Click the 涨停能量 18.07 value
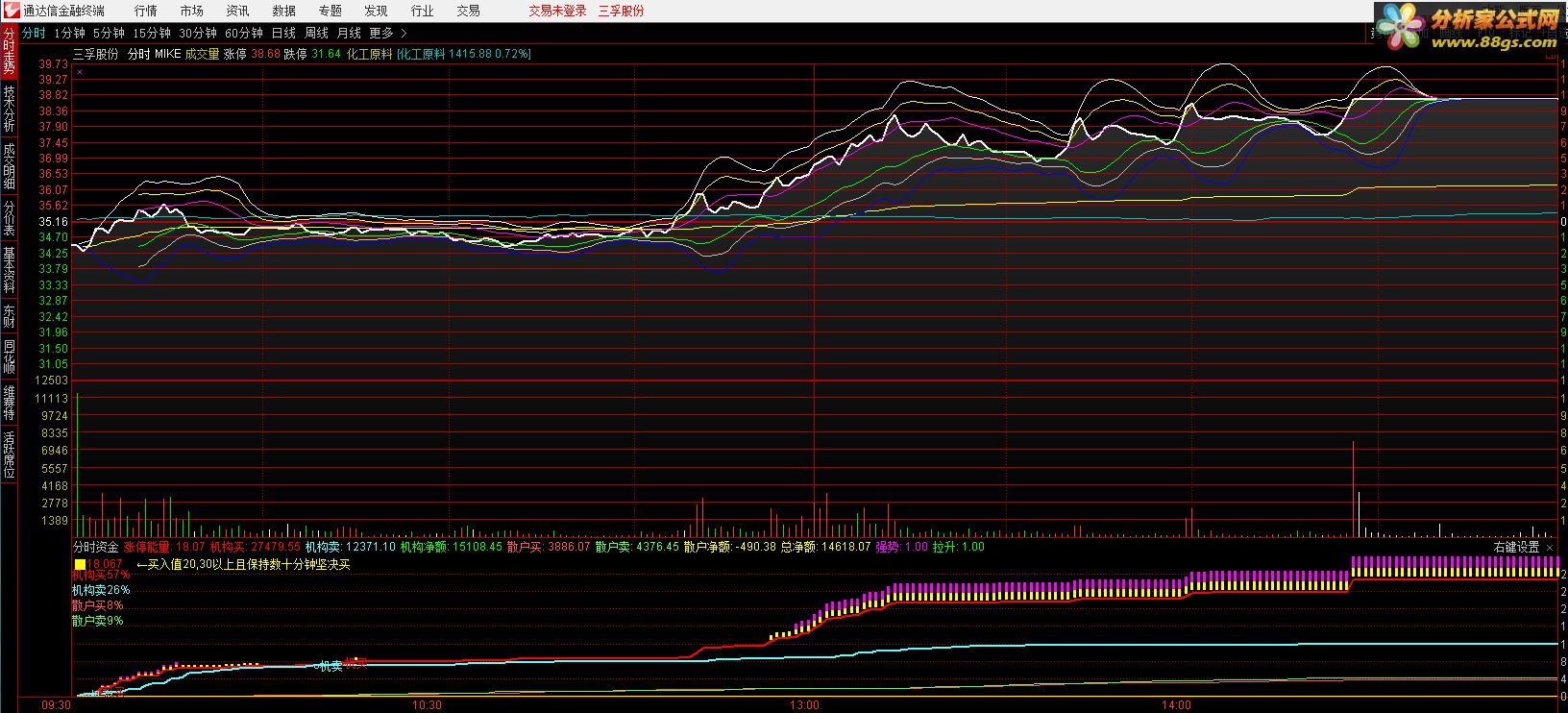This screenshot has width=1568, height=713. (164, 547)
